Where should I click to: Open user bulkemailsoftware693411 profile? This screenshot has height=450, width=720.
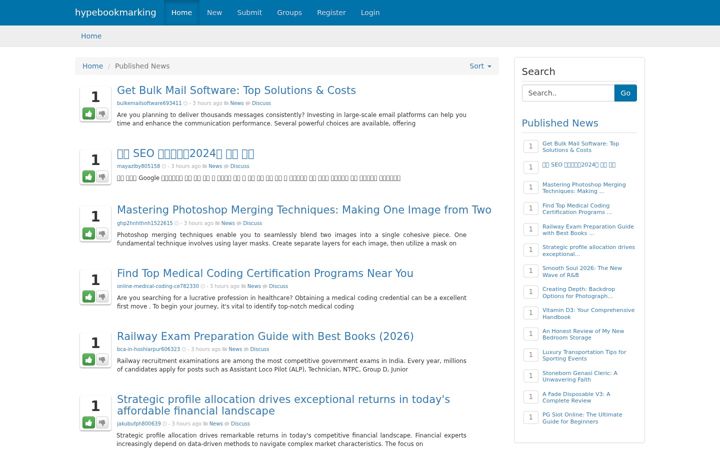click(149, 103)
